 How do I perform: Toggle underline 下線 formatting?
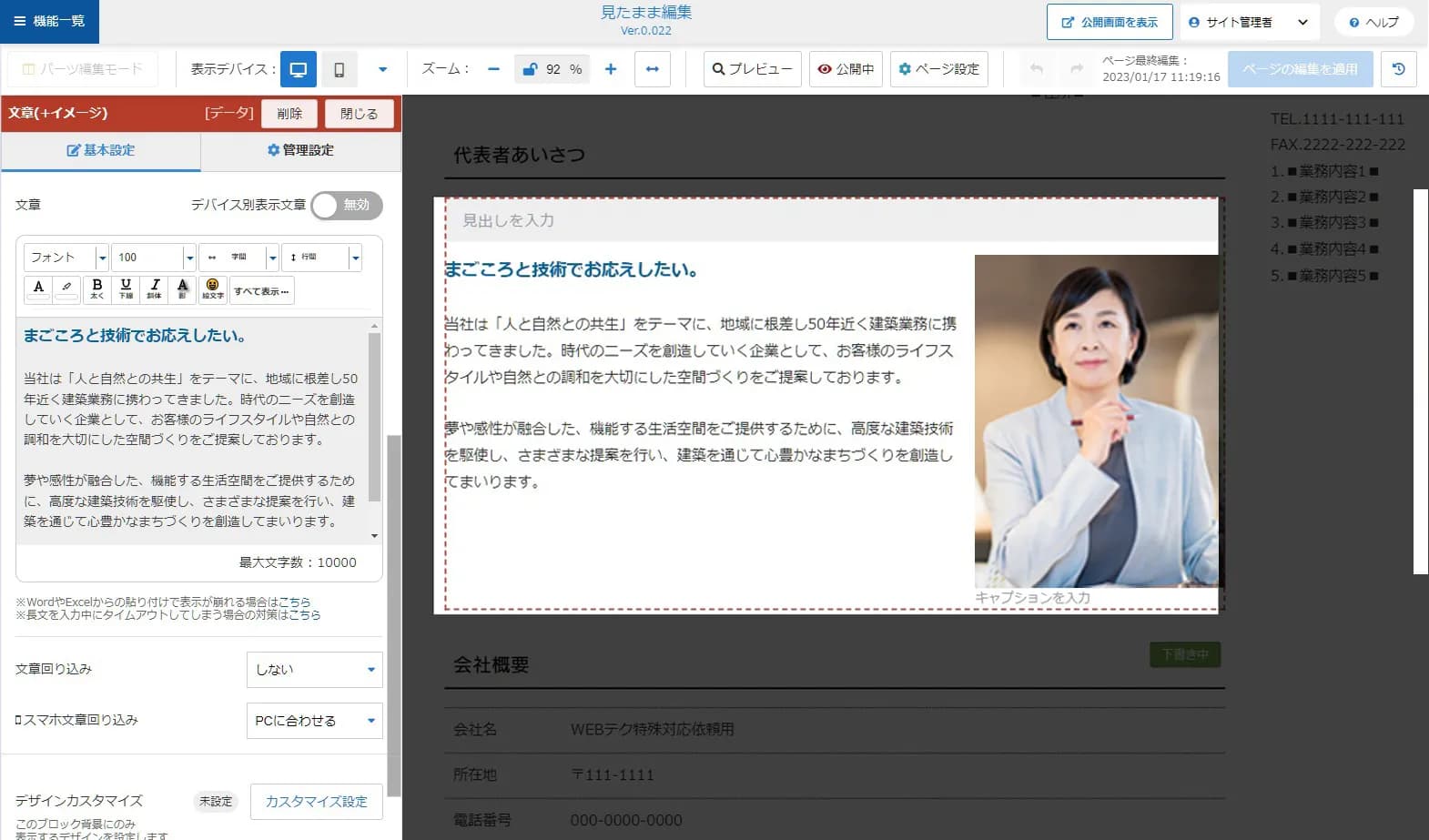[126, 289]
